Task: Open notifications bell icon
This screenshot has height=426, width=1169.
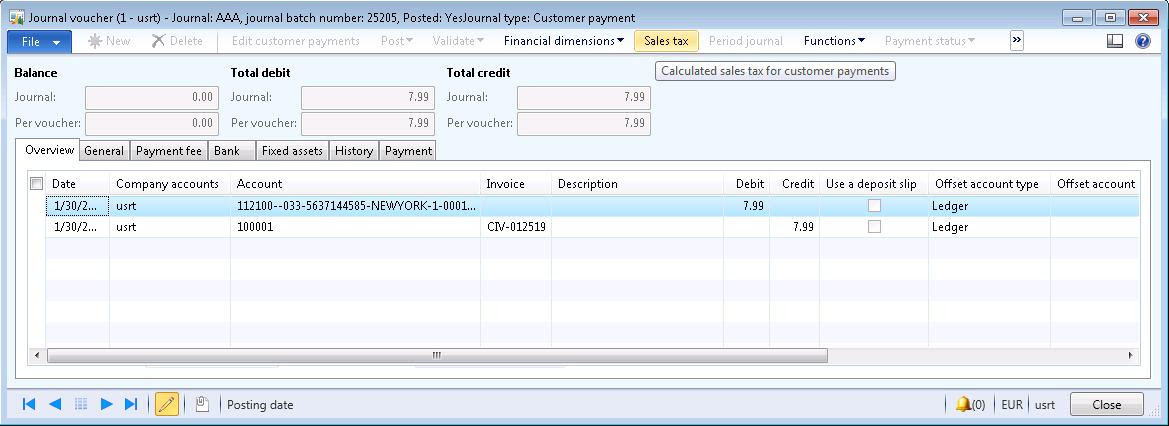Action: [962, 404]
